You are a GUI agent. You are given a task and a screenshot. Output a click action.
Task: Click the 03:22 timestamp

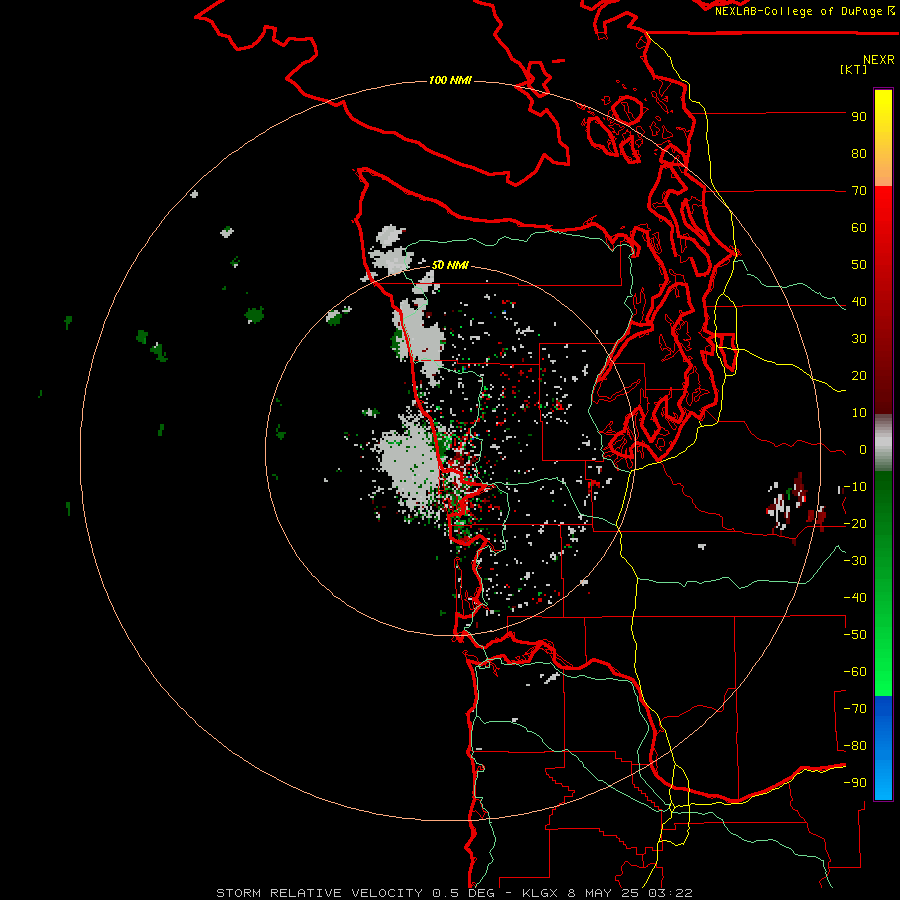(x=670, y=893)
